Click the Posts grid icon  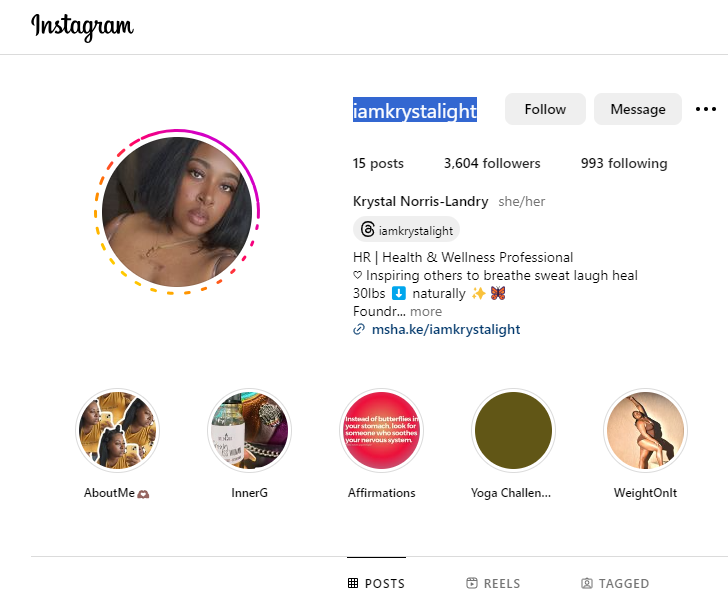pos(353,583)
